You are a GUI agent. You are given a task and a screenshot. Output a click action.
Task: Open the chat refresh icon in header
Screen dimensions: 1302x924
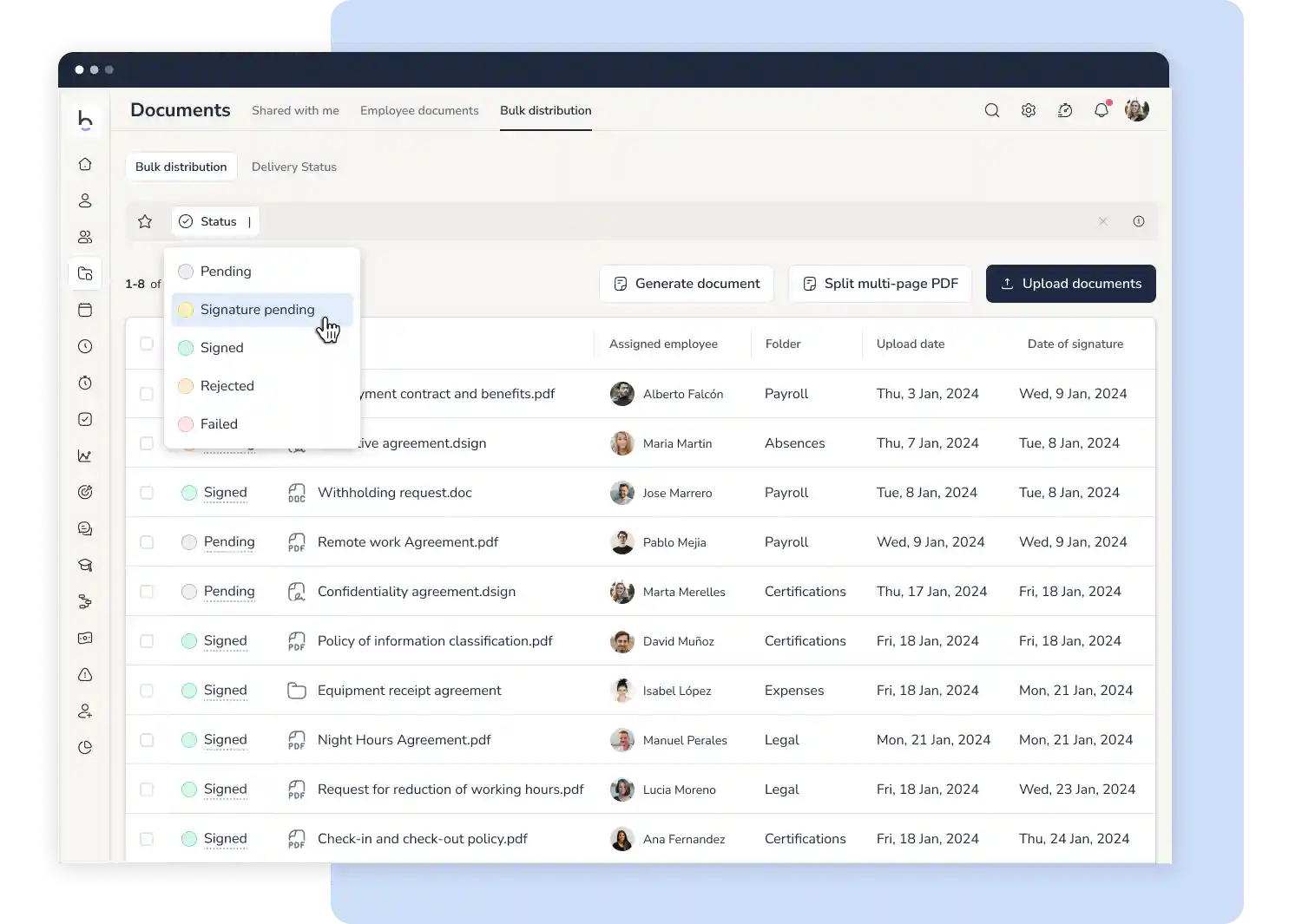(x=1065, y=110)
